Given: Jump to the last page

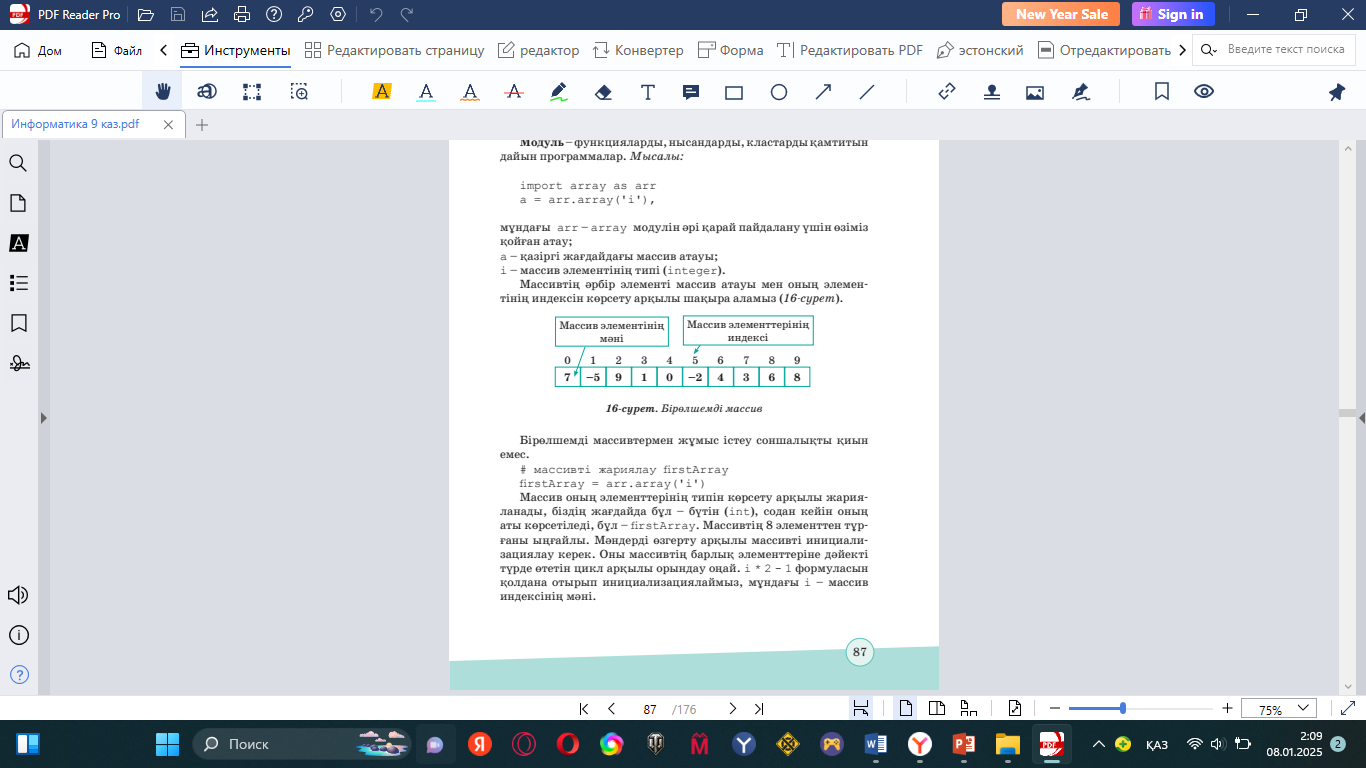Looking at the screenshot, I should pos(759,709).
